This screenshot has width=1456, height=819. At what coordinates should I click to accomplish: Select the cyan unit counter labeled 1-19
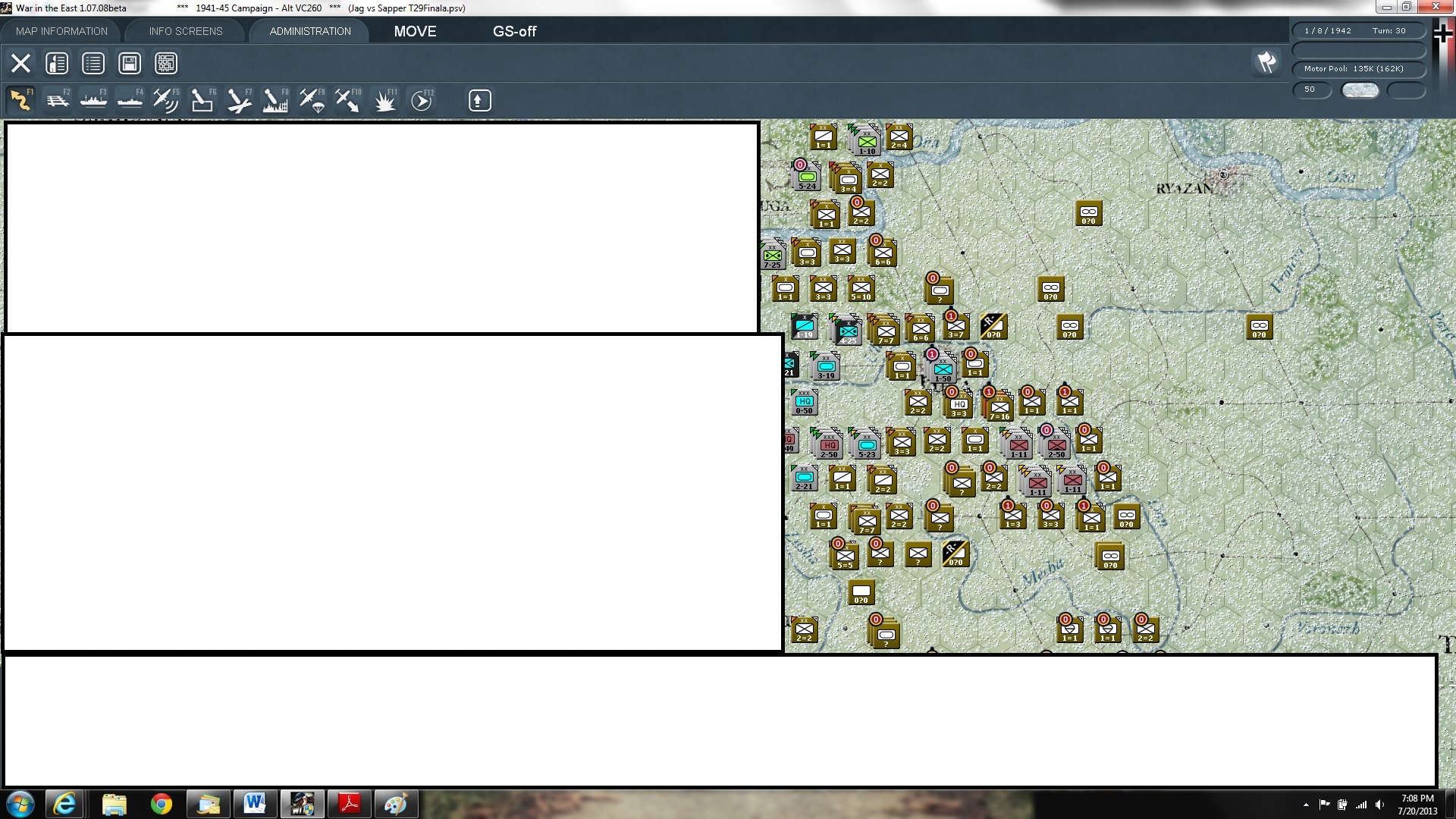804,326
